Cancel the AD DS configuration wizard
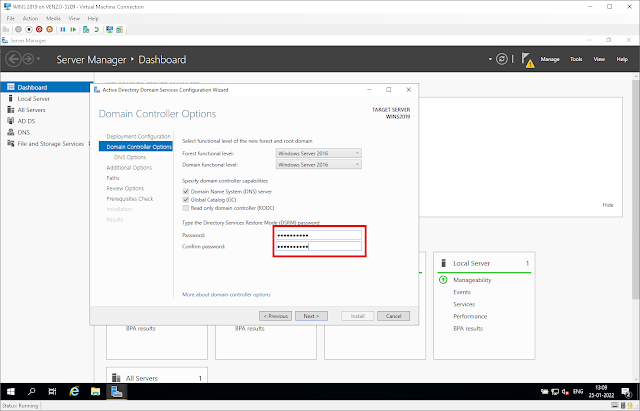This screenshot has height=411, width=640. [393, 316]
